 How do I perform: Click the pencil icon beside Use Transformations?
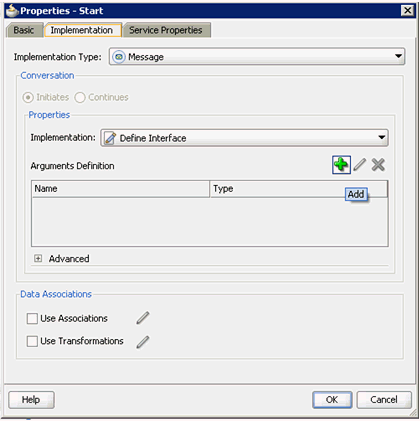[143, 342]
